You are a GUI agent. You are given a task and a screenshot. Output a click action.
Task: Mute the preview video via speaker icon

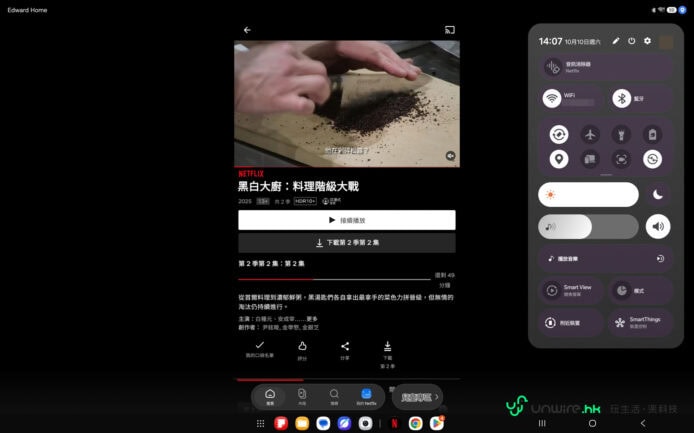coord(450,156)
